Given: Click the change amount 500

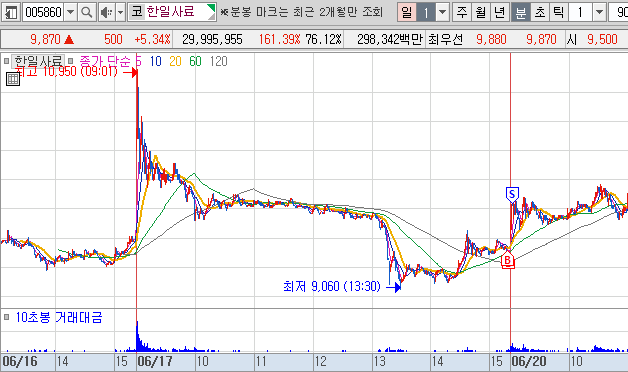Looking at the screenshot, I should tap(113, 39).
